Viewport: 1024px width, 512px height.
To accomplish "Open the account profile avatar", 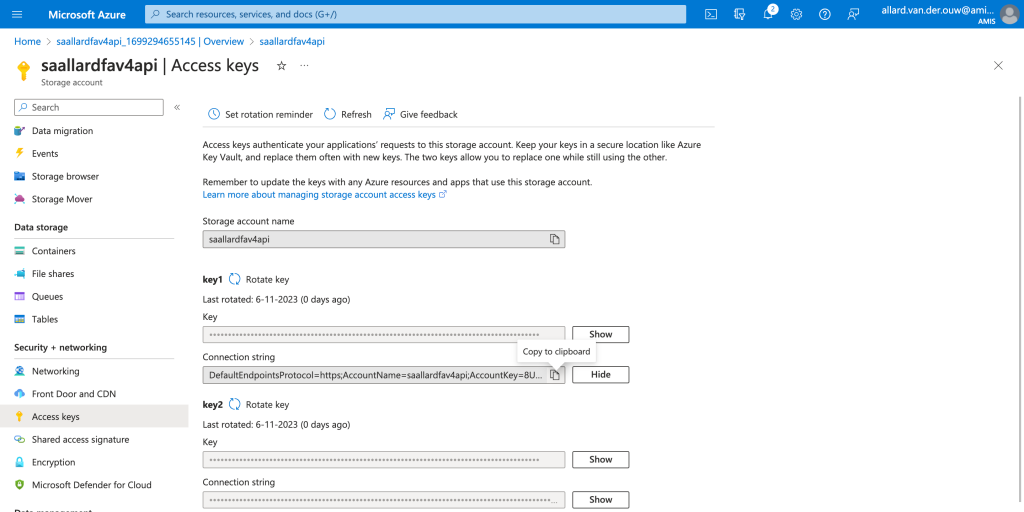I will click(1010, 14).
